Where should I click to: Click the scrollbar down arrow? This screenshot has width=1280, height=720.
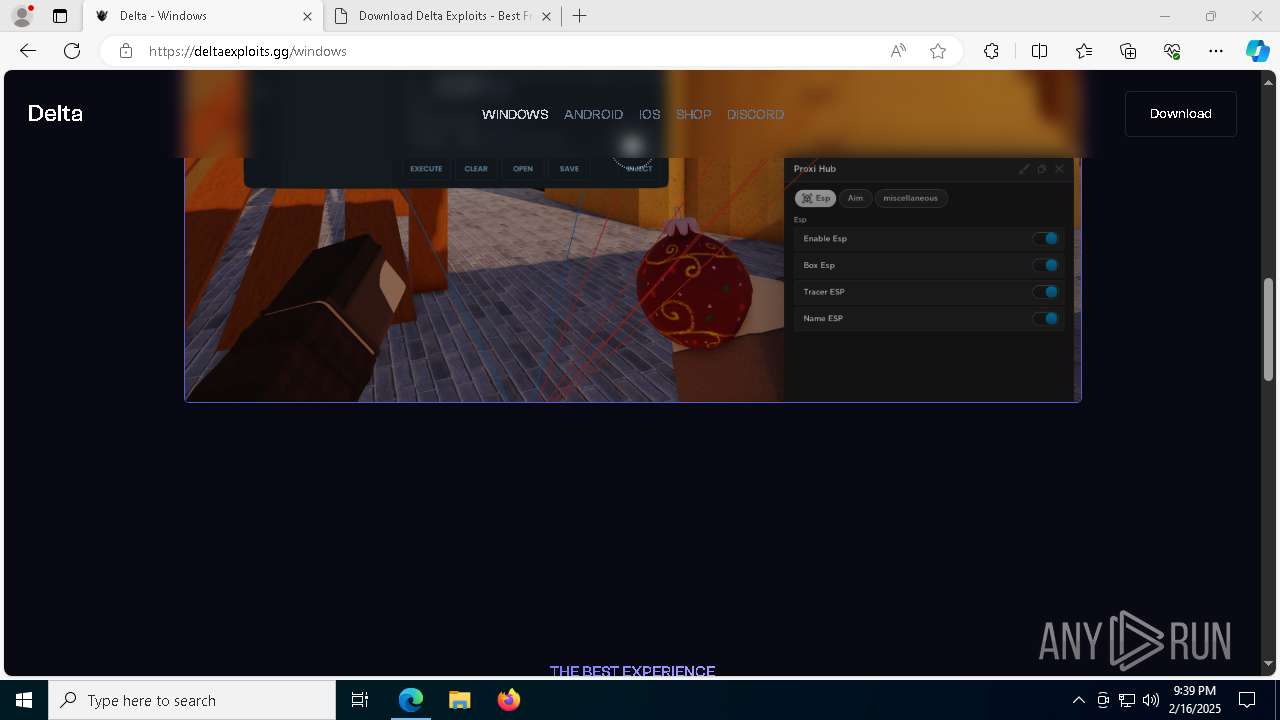(1268, 663)
